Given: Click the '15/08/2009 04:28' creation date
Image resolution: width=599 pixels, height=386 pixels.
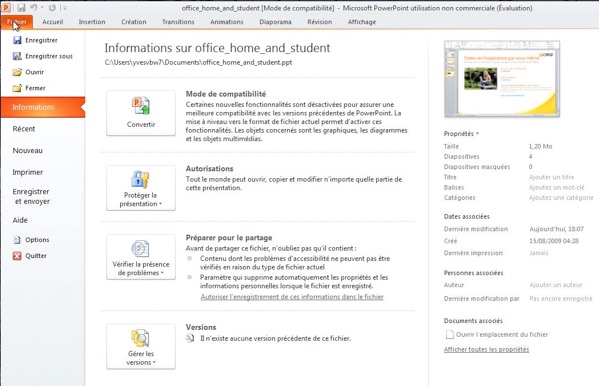Looking at the screenshot, I should click(x=554, y=241).
